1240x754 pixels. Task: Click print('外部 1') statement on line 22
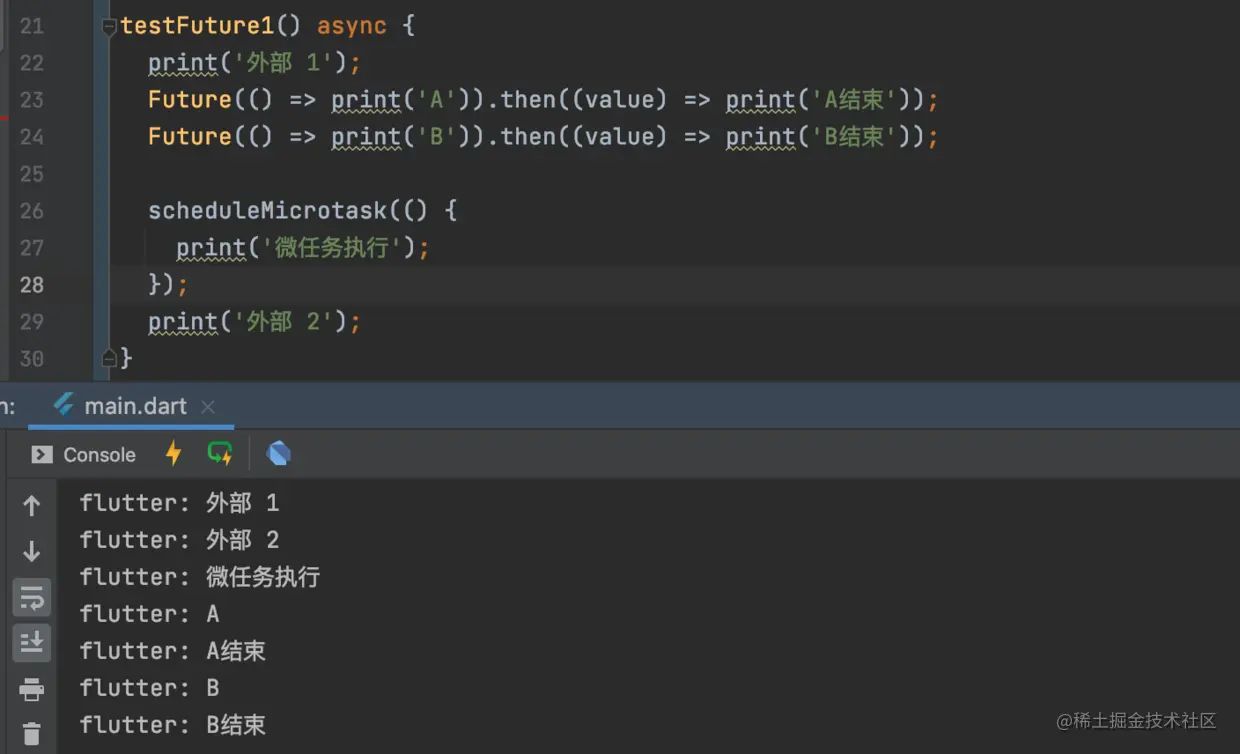click(x=254, y=62)
